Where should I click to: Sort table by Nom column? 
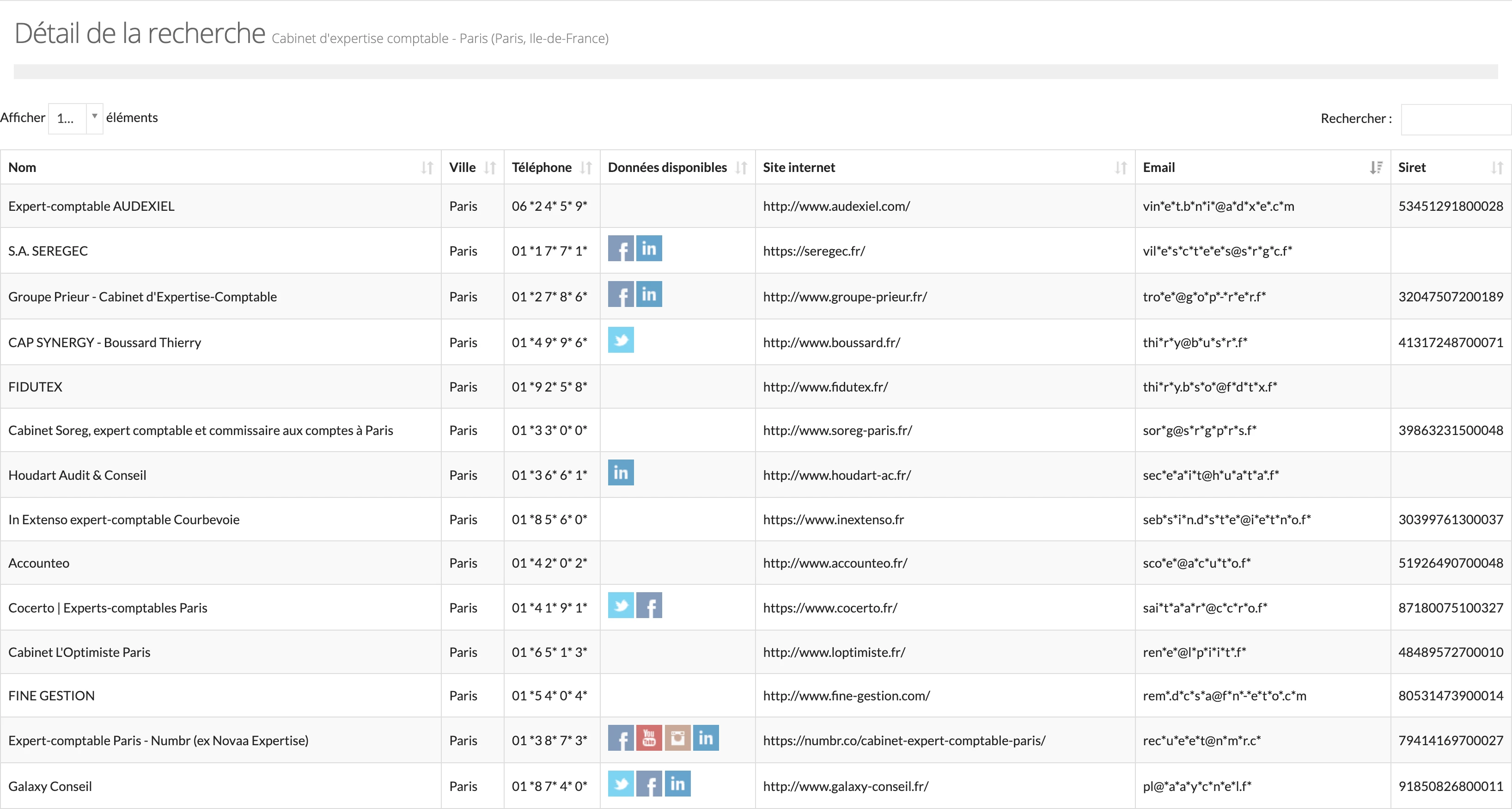221,167
